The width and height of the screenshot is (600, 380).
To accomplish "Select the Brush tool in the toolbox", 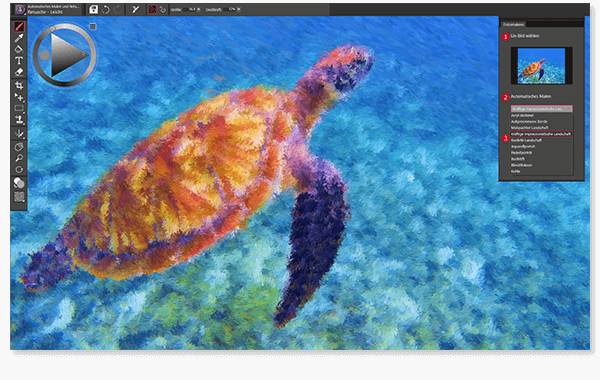I will (x=19, y=26).
